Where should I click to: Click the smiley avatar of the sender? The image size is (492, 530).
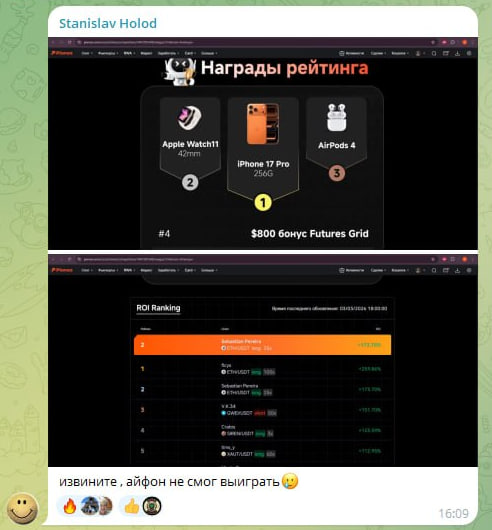tap(23, 509)
